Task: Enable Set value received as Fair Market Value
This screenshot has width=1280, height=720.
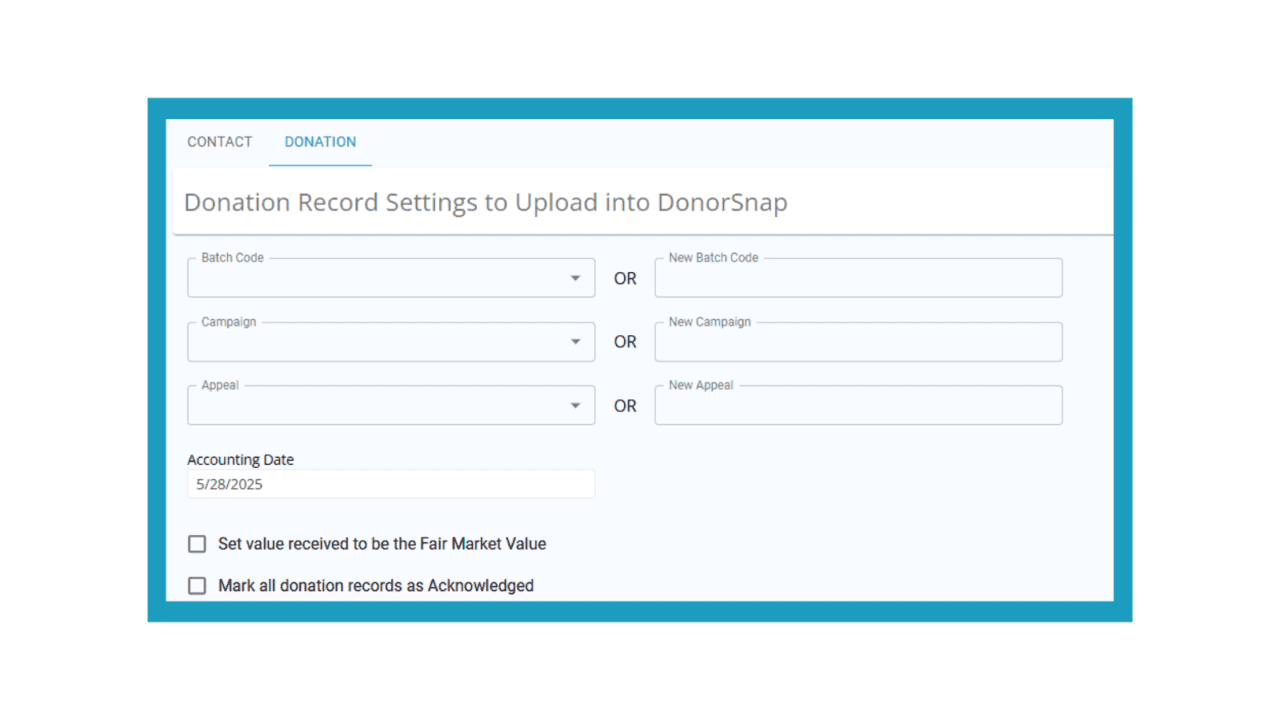Action: (x=197, y=543)
